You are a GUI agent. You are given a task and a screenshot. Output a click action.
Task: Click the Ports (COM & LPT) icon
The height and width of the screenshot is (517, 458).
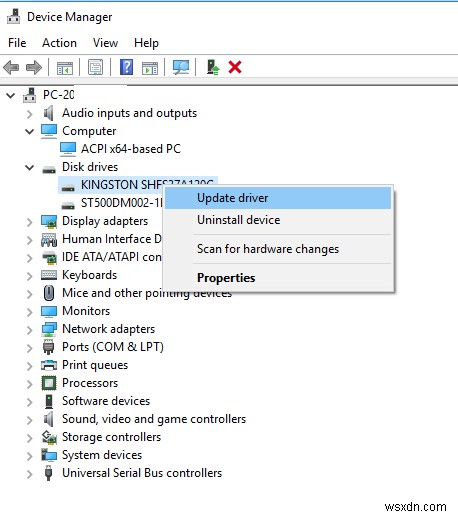[49, 347]
